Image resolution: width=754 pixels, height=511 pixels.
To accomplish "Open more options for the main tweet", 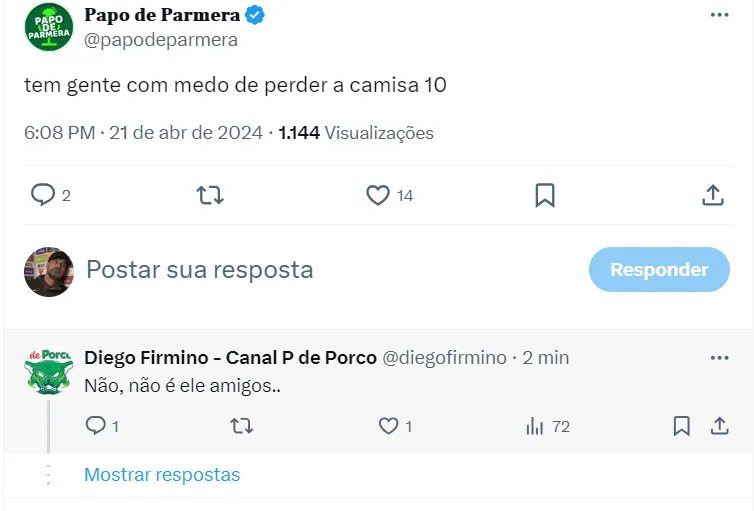I will pos(719,15).
